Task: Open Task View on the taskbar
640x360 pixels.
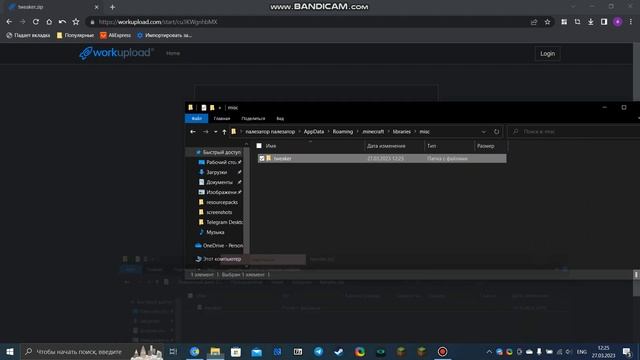Action: [x=173, y=351]
